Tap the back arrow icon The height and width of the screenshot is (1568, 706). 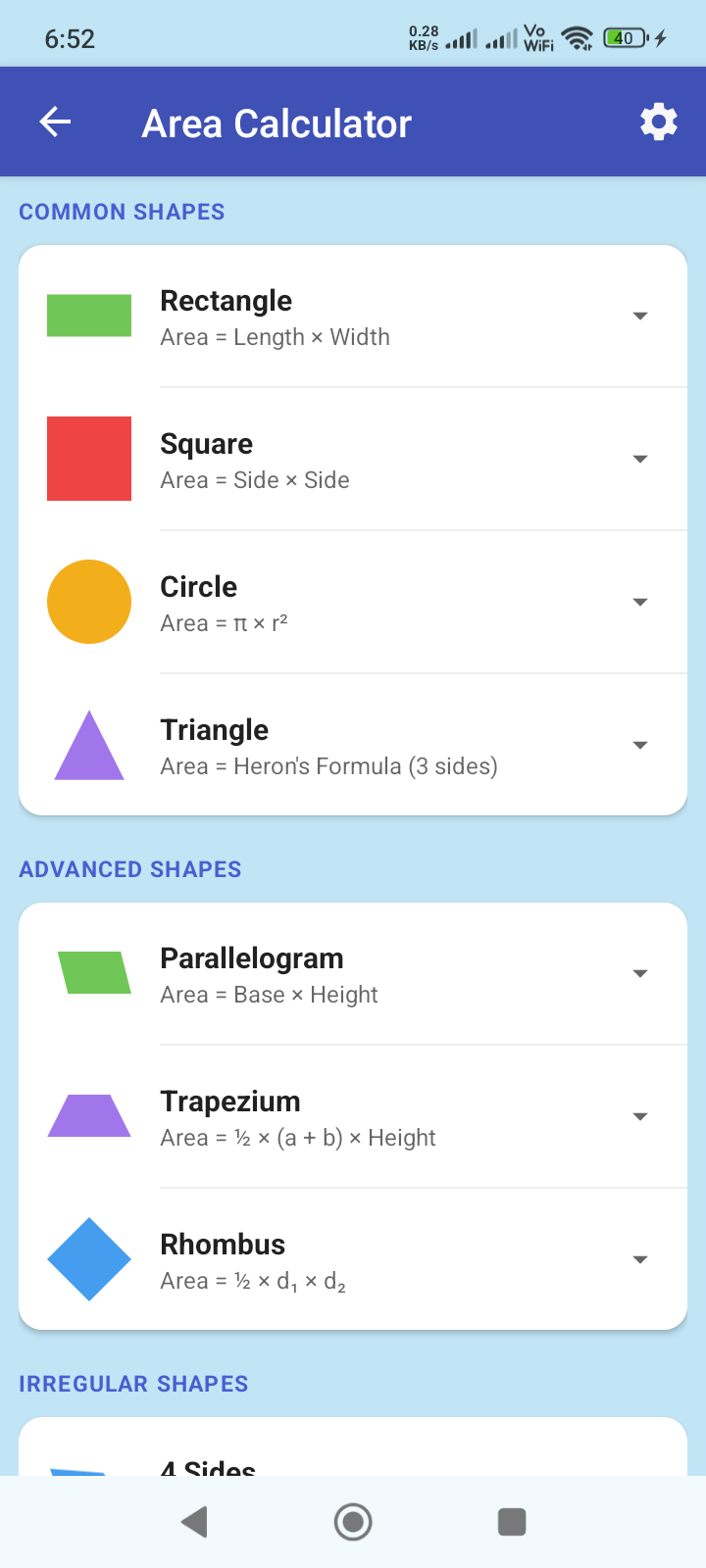click(55, 122)
